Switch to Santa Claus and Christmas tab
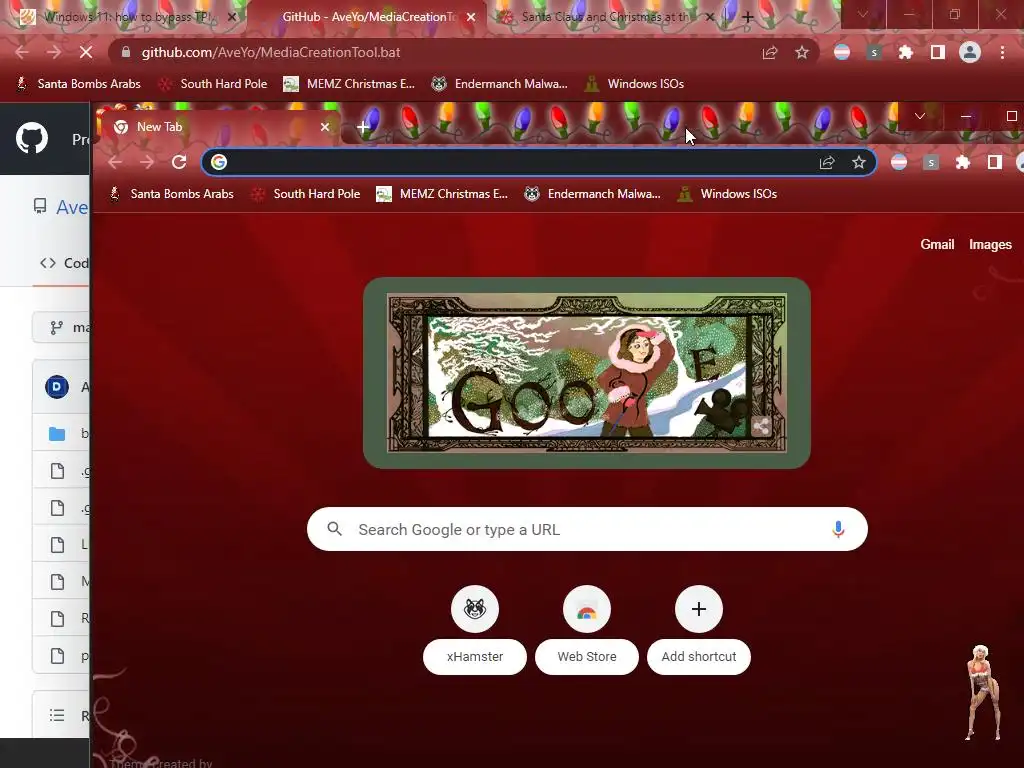Screen dimensions: 1024x768 point(604,17)
